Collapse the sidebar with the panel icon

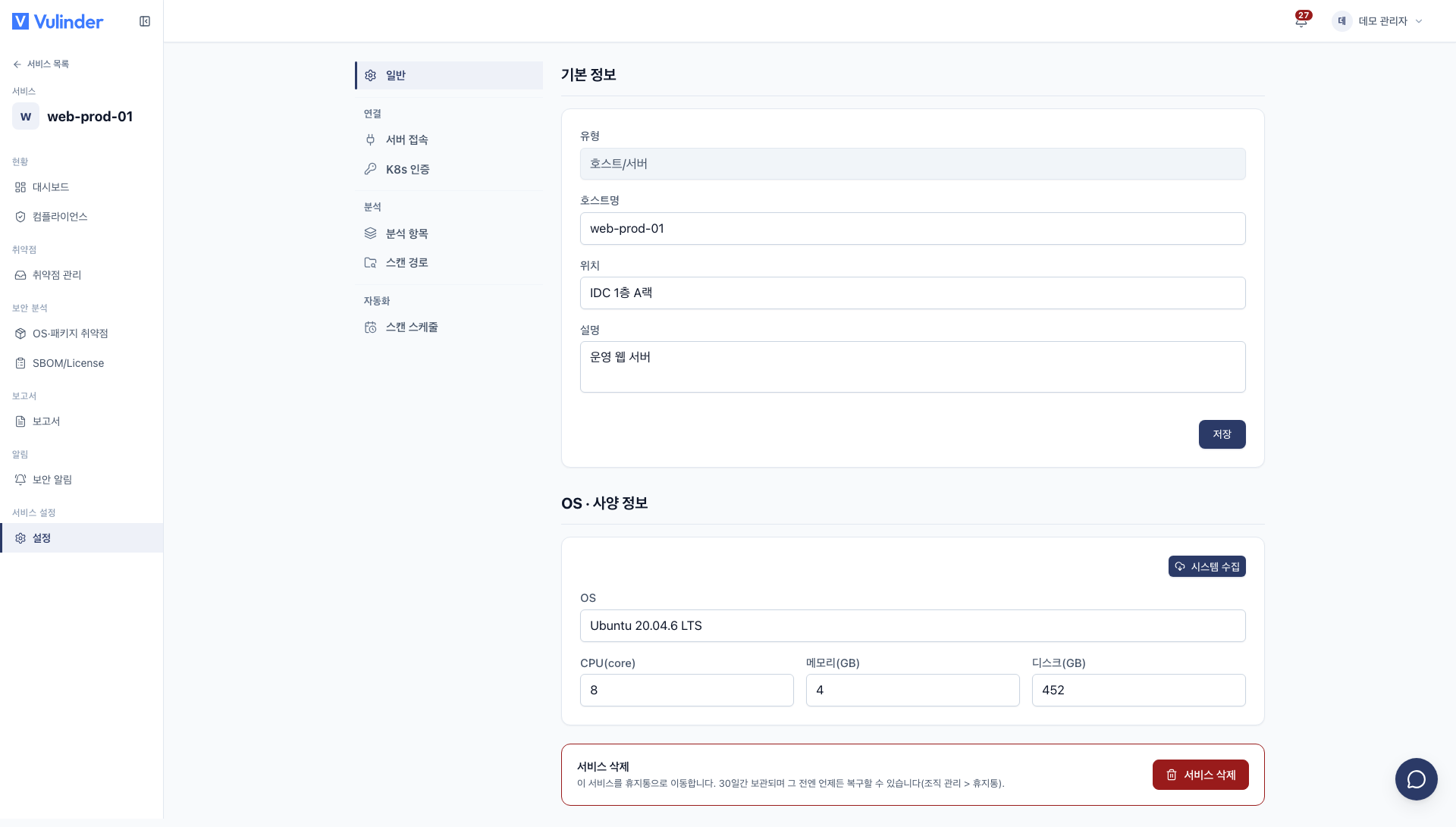coord(145,21)
